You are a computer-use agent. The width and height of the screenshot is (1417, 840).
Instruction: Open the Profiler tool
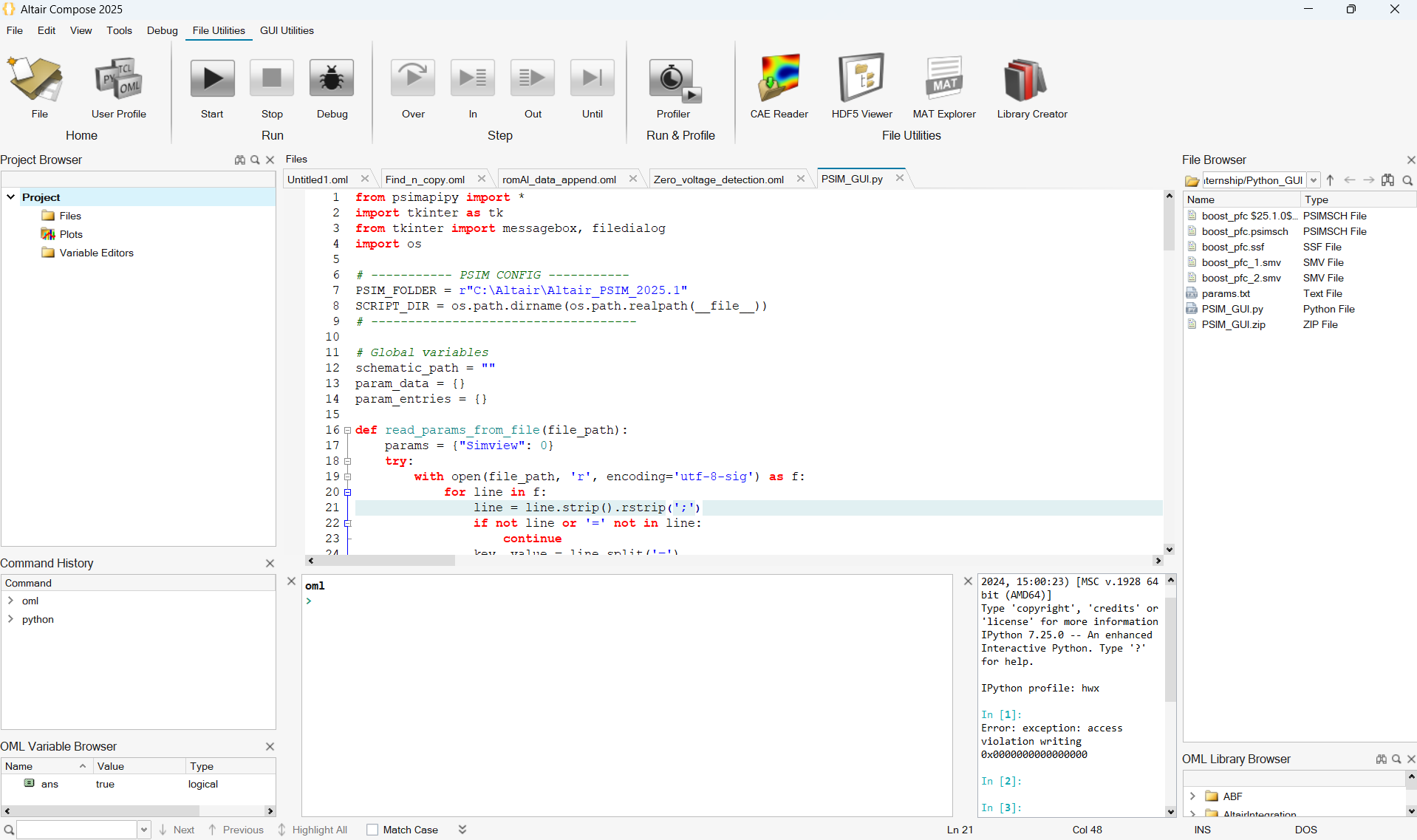tap(674, 81)
